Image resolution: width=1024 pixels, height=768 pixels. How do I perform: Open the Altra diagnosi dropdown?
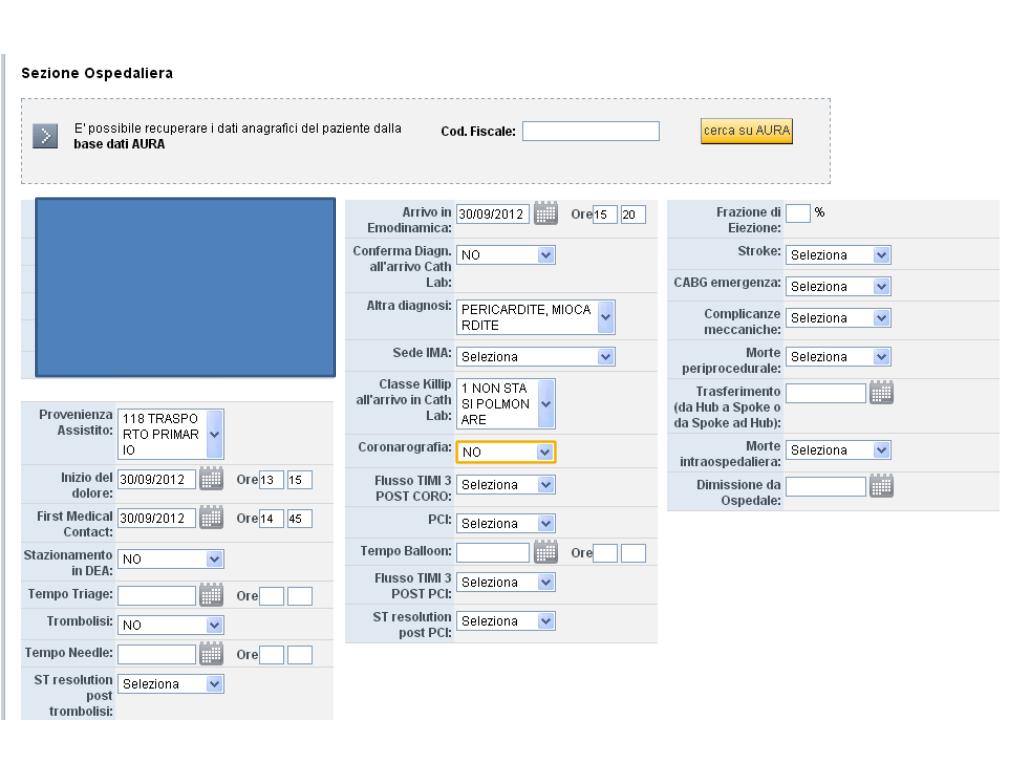coord(536,317)
